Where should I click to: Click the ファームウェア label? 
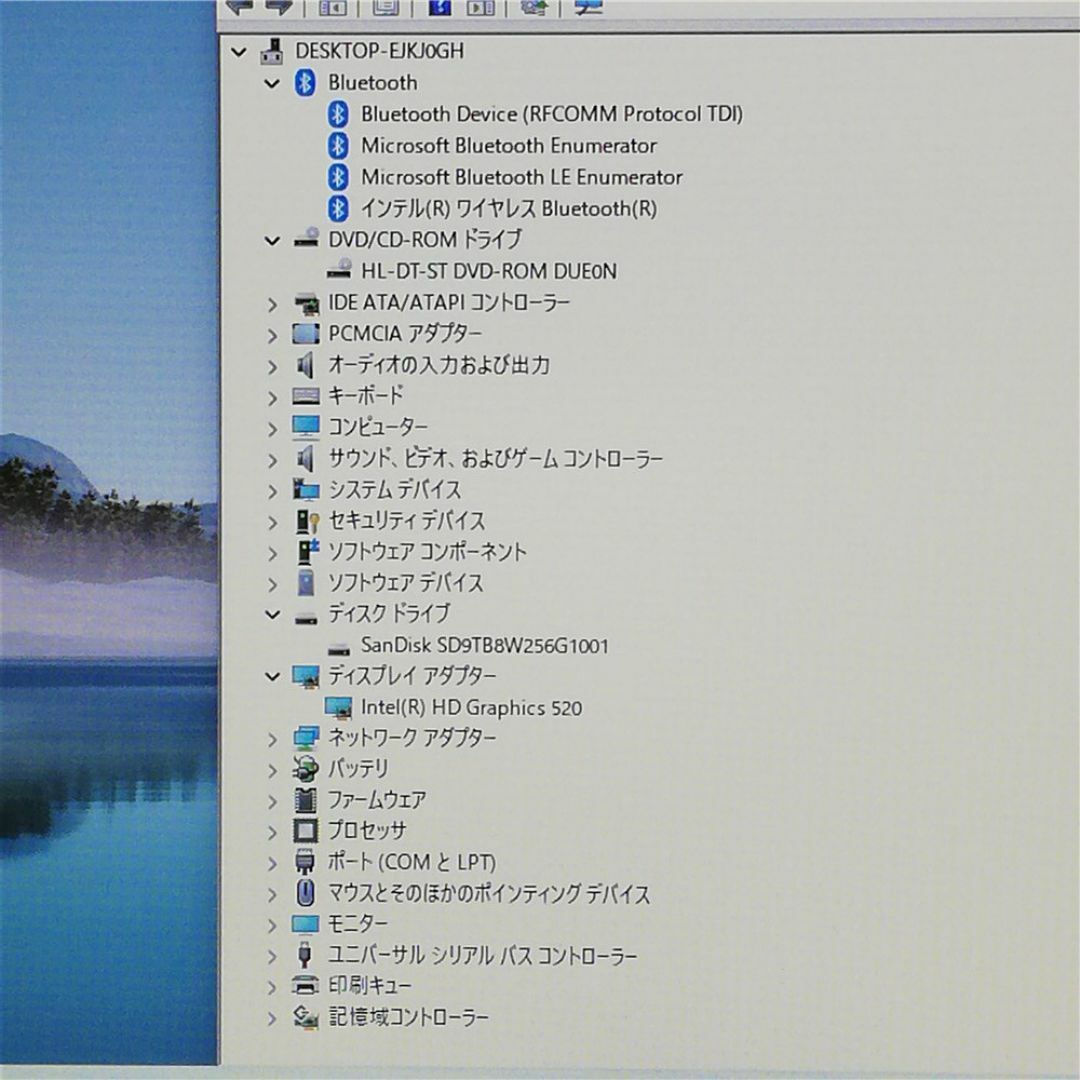[377, 800]
